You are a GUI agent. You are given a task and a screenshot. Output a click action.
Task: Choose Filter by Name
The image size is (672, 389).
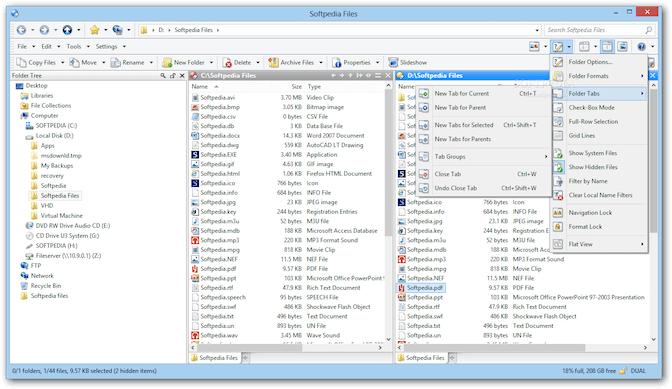(x=599, y=181)
